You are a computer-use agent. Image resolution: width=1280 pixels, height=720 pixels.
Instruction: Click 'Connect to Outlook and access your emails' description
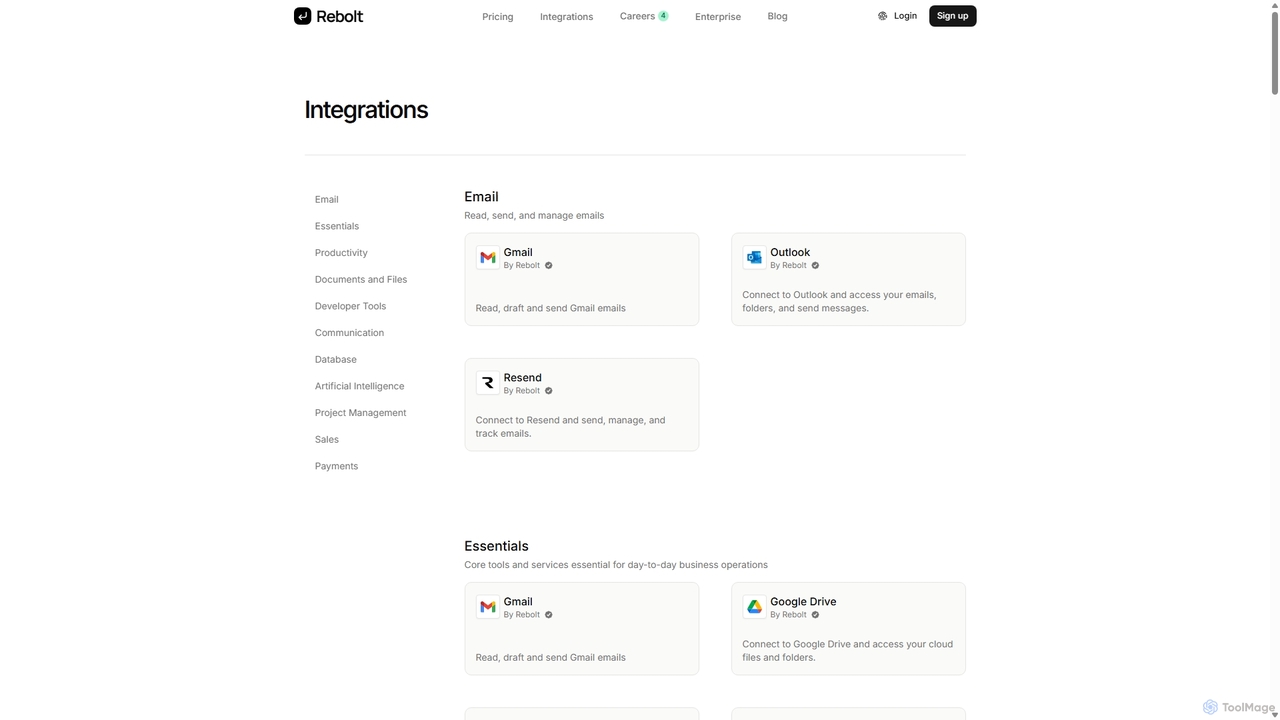pyautogui.click(x=839, y=301)
